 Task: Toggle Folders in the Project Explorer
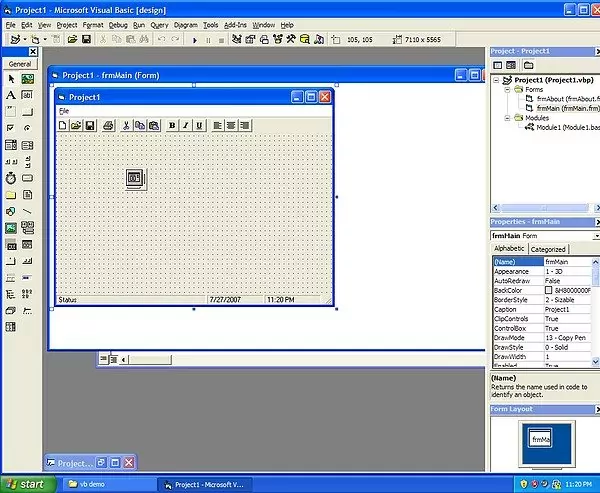click(528, 65)
